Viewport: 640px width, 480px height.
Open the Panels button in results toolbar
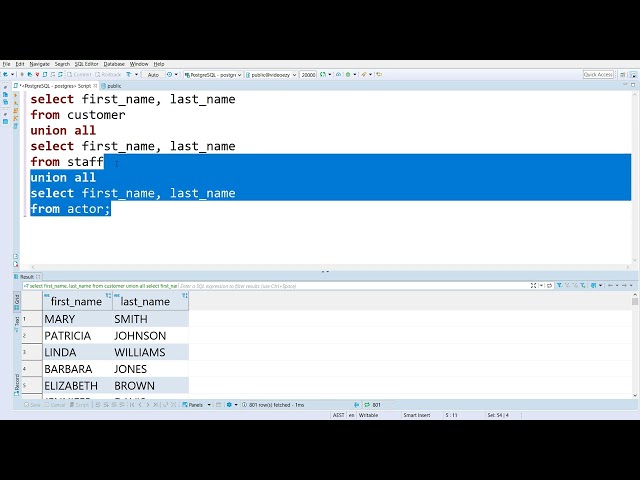click(x=193, y=405)
